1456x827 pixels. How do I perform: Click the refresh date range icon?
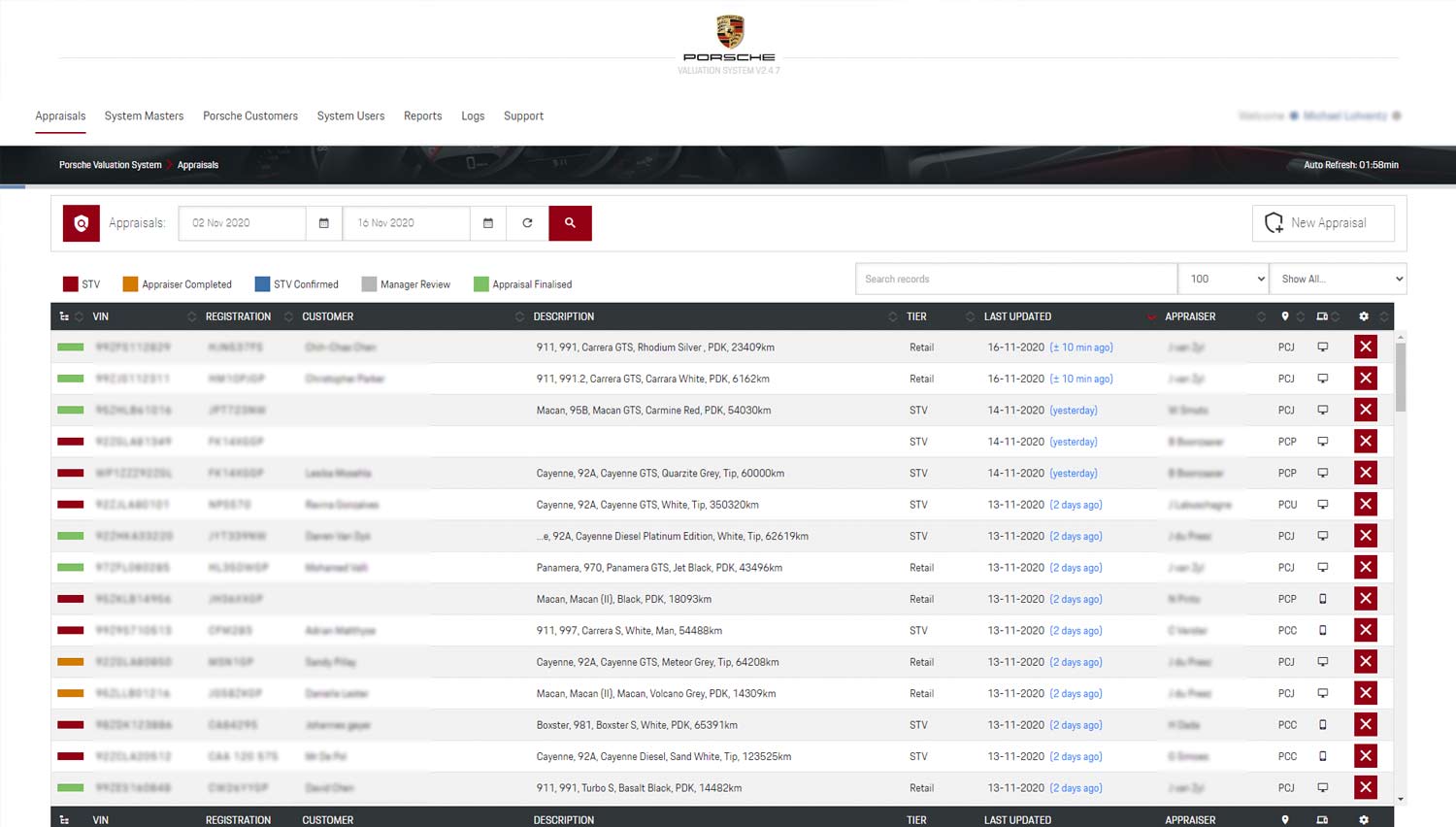click(527, 223)
